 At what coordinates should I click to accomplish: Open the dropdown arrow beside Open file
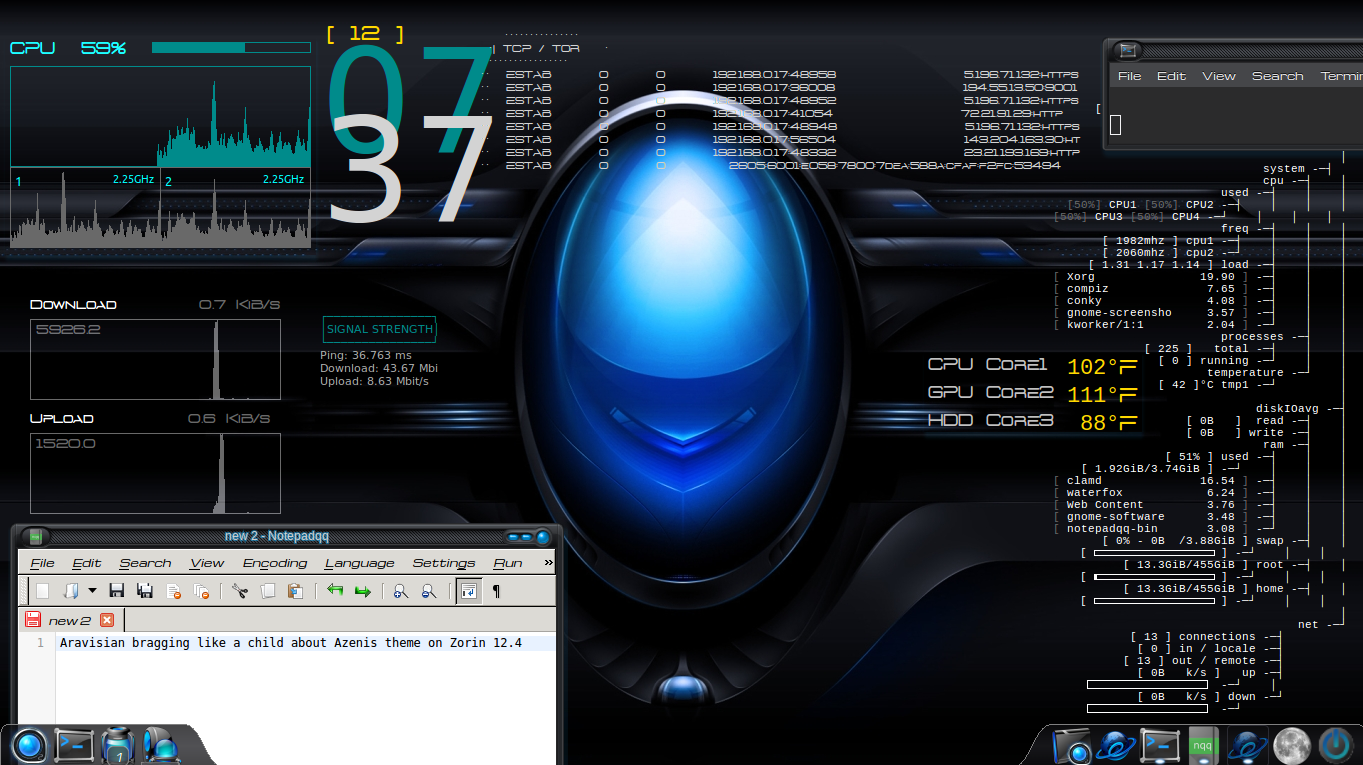coord(92,591)
